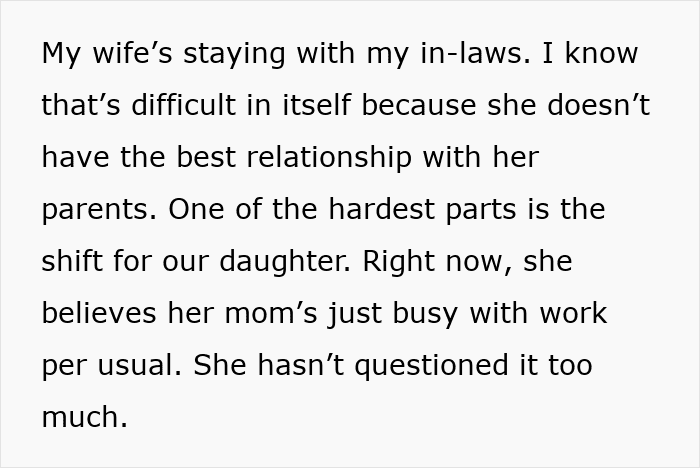Click the word "doesn't"
The height and width of the screenshot is (468, 700).
coord(599,104)
